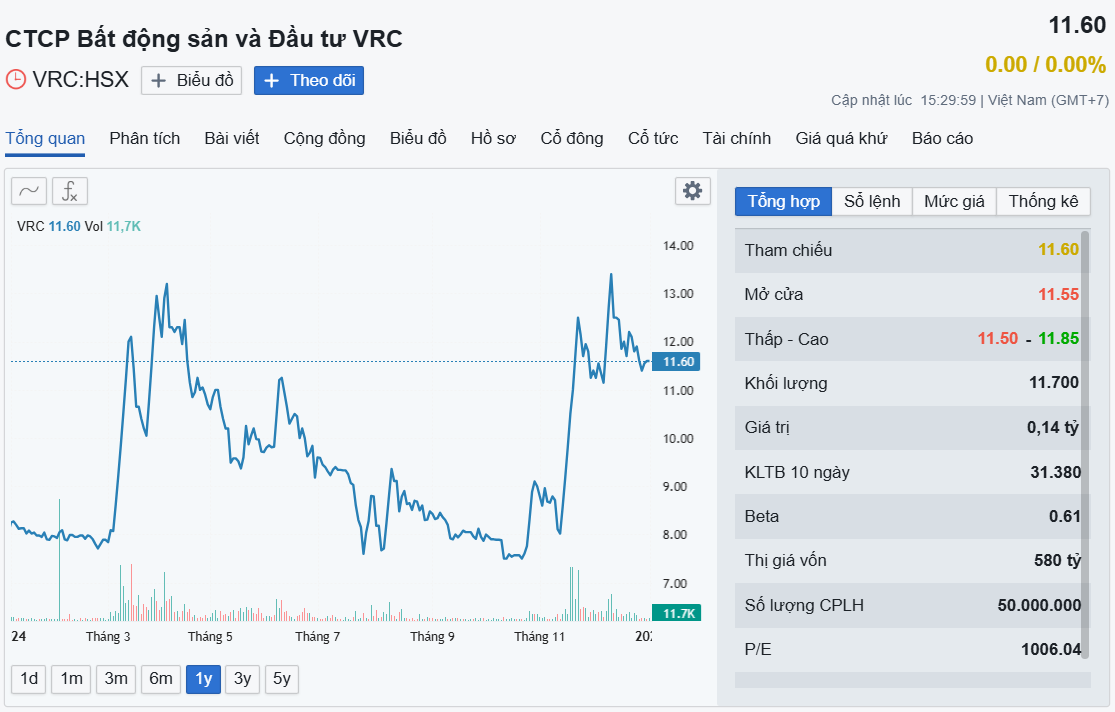
Task: Click the clock icon beside VRC:HSX
Action: [16, 80]
